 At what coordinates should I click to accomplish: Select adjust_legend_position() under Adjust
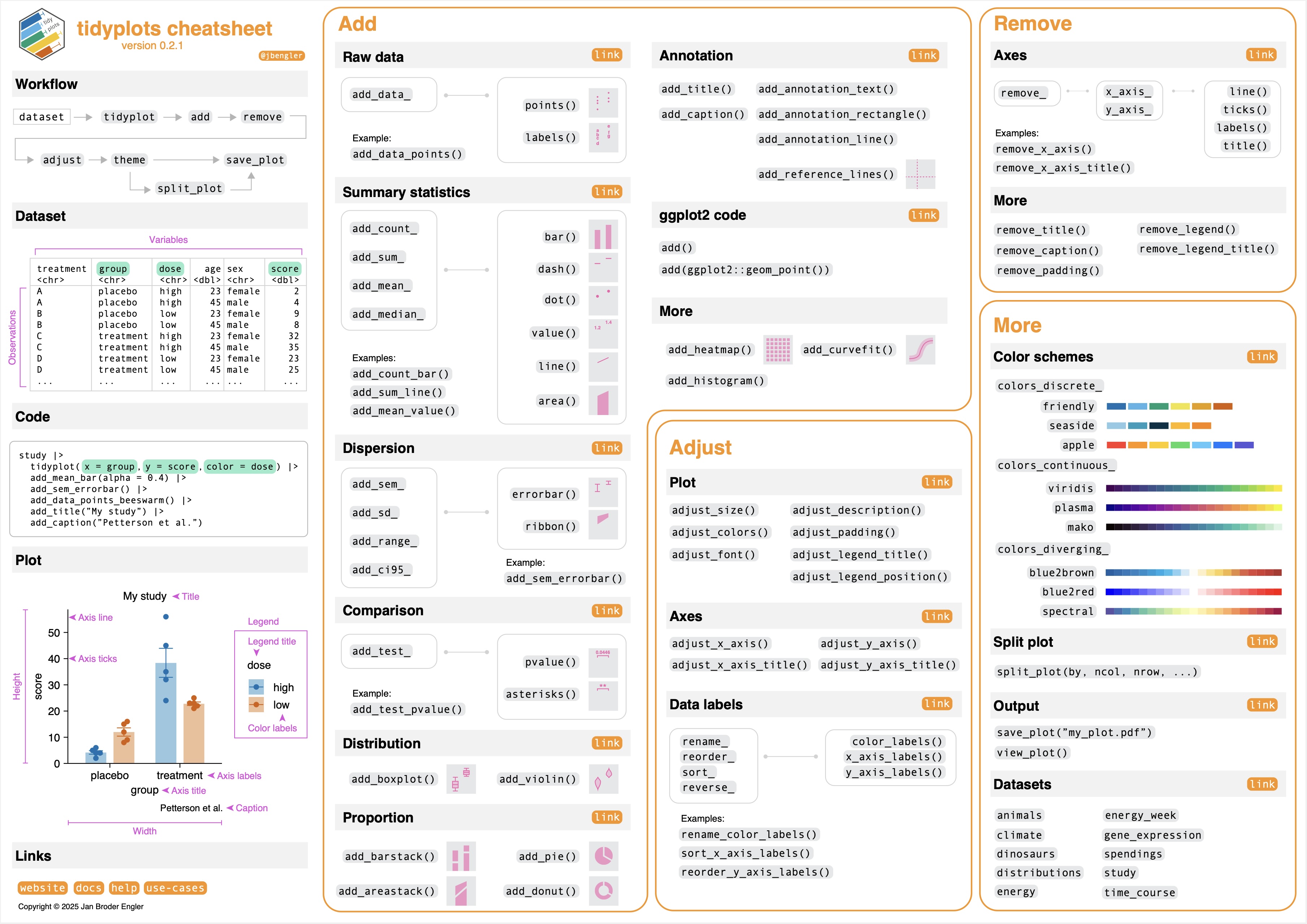870,577
